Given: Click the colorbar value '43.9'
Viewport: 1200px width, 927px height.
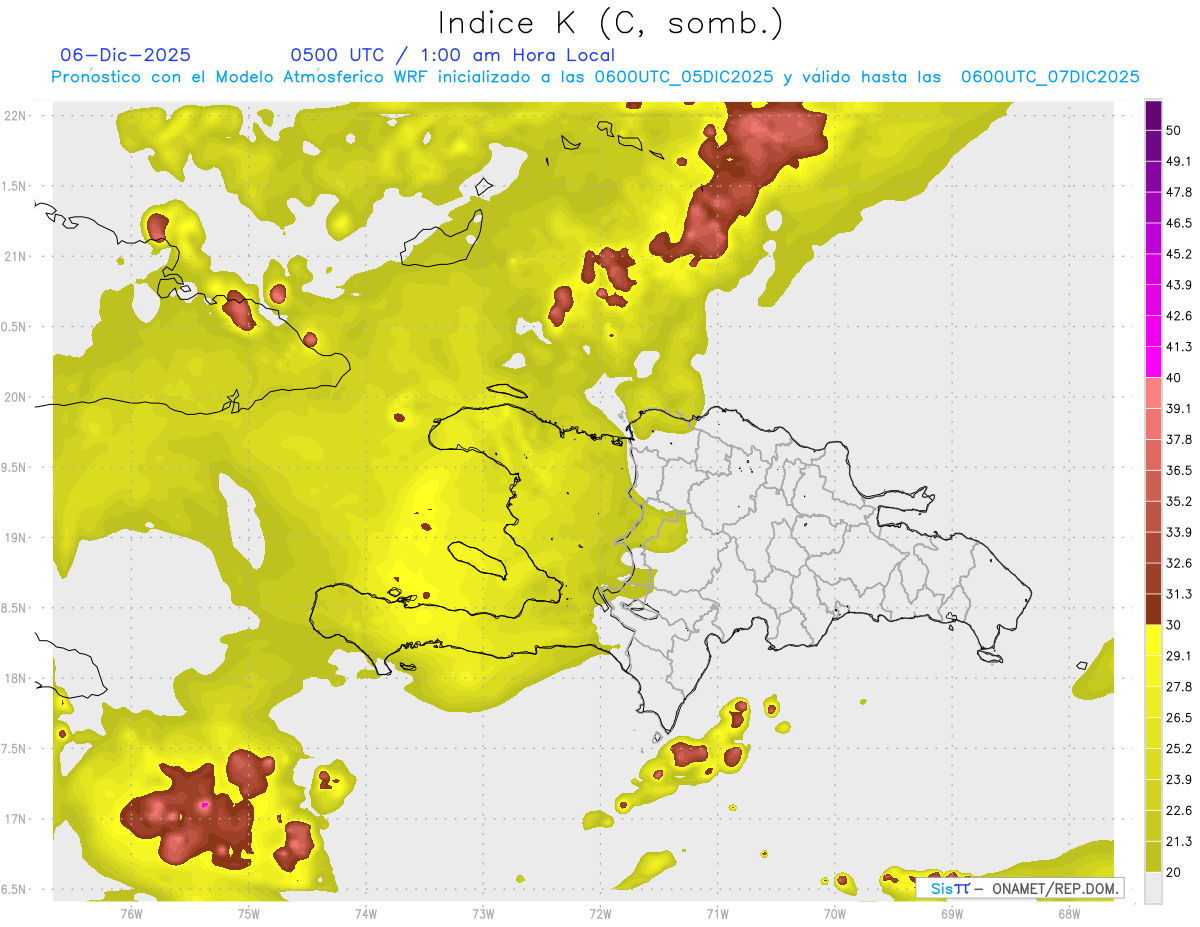Looking at the screenshot, I should click(x=1178, y=285).
